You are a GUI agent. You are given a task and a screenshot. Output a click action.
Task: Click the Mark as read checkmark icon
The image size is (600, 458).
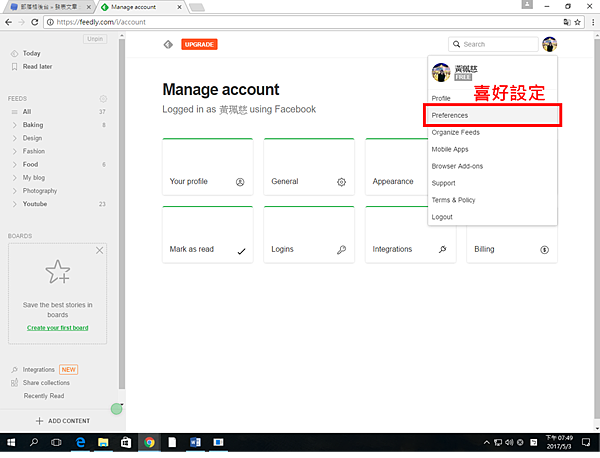pyautogui.click(x=241, y=251)
